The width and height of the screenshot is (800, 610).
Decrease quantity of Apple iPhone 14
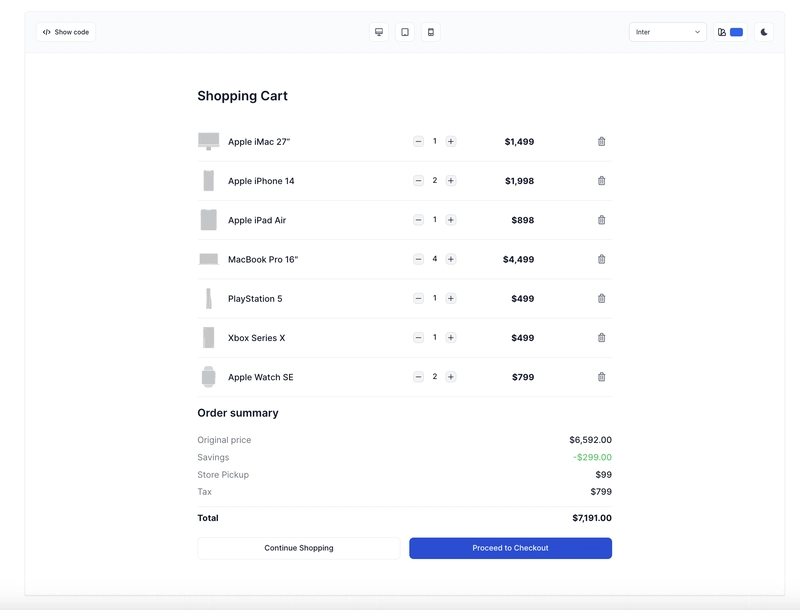point(418,181)
